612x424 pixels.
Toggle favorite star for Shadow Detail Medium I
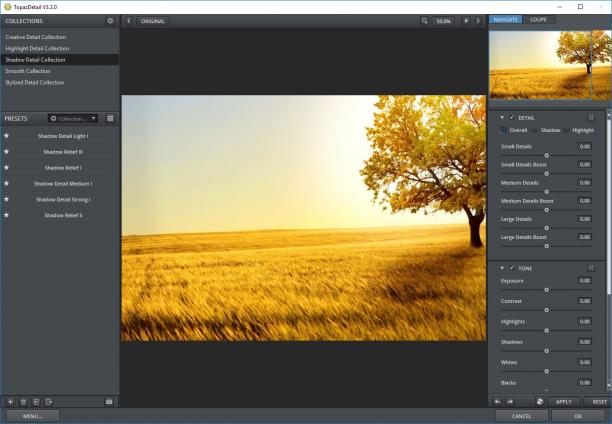[6, 183]
